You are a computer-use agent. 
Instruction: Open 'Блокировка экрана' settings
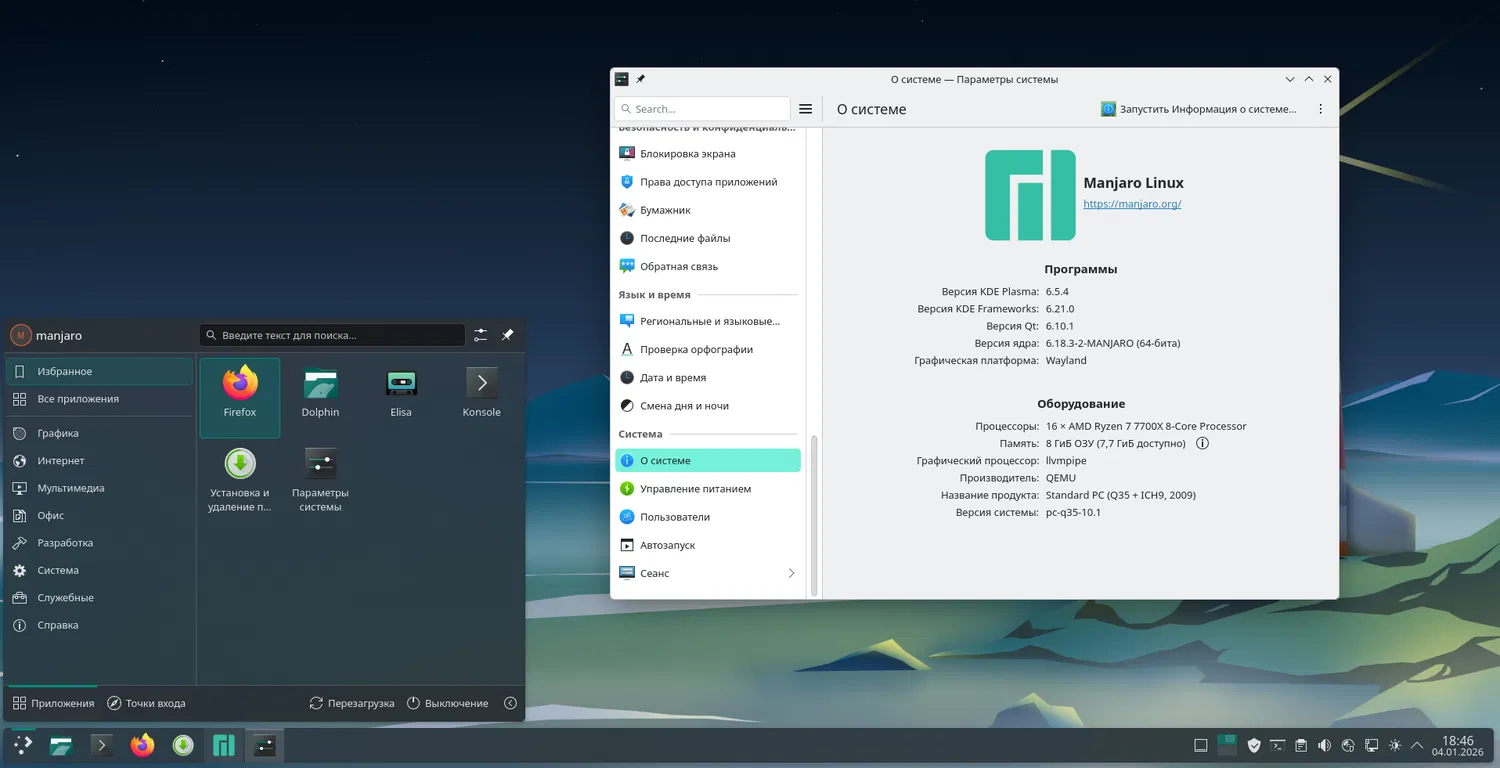coord(708,154)
